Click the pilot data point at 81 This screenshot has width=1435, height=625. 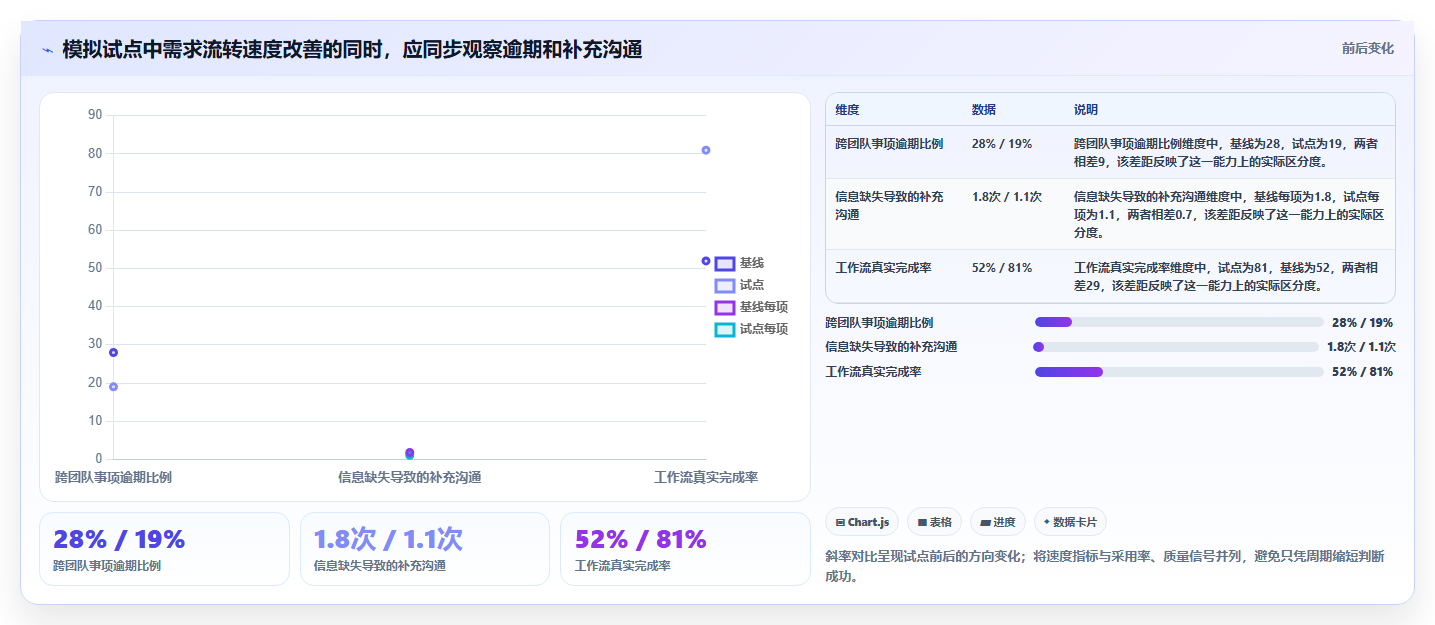point(706,150)
